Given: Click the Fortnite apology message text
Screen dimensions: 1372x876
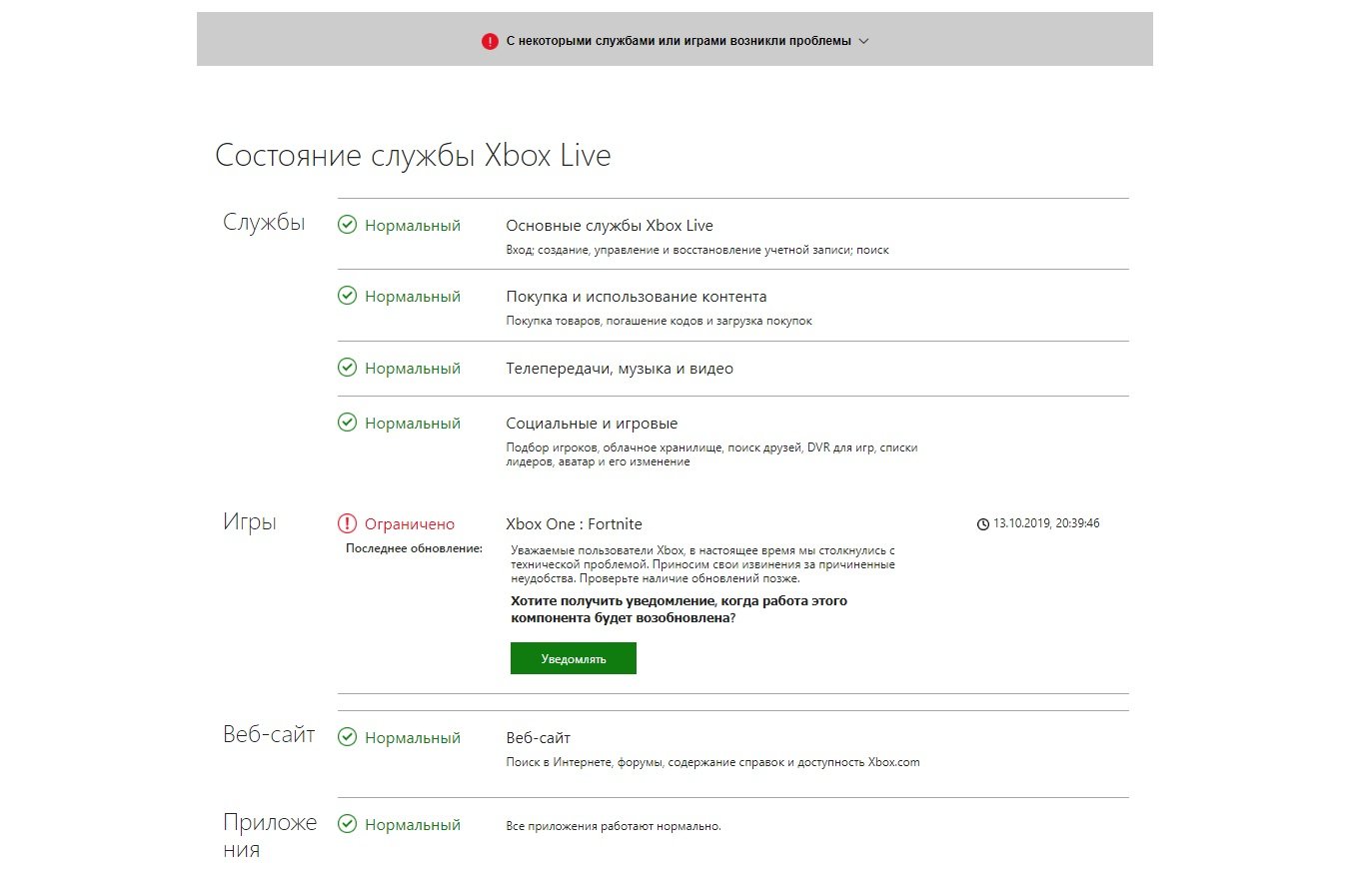Looking at the screenshot, I should pyautogui.click(x=703, y=564).
